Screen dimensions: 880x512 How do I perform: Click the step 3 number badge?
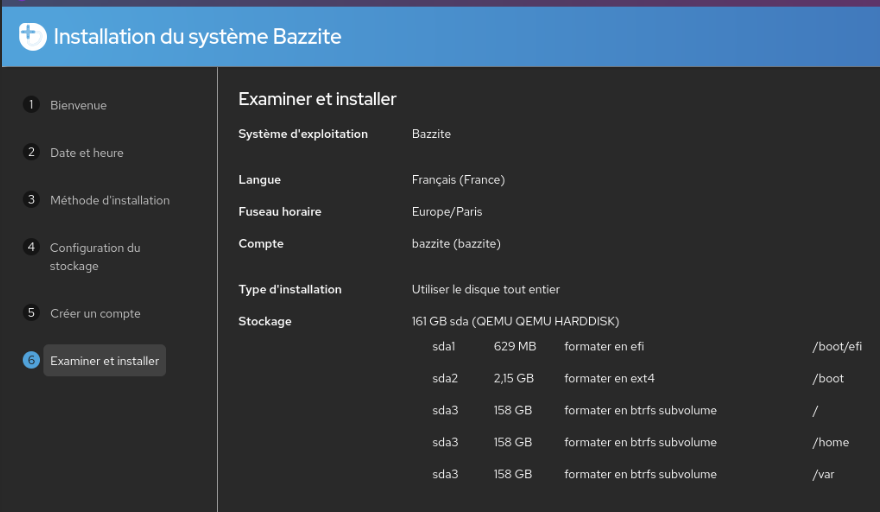(x=31, y=200)
